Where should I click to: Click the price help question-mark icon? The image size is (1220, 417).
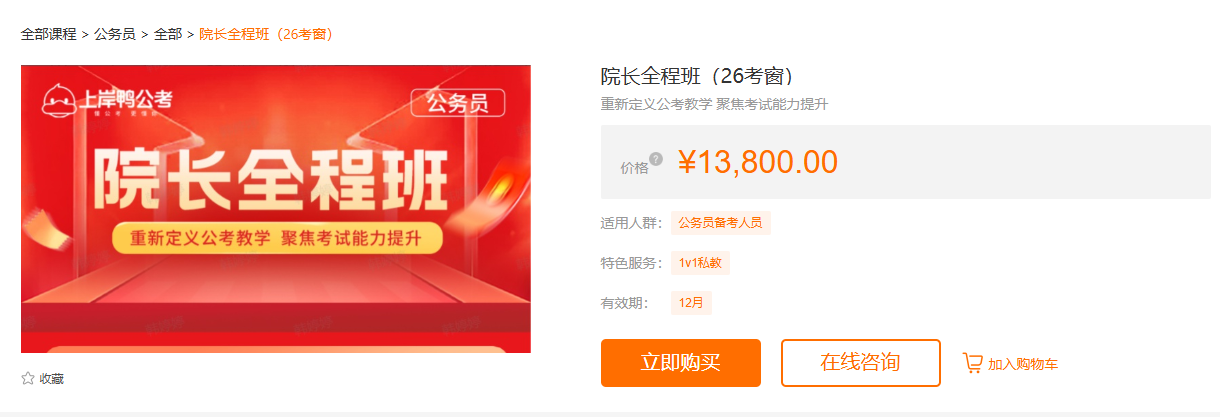656,158
